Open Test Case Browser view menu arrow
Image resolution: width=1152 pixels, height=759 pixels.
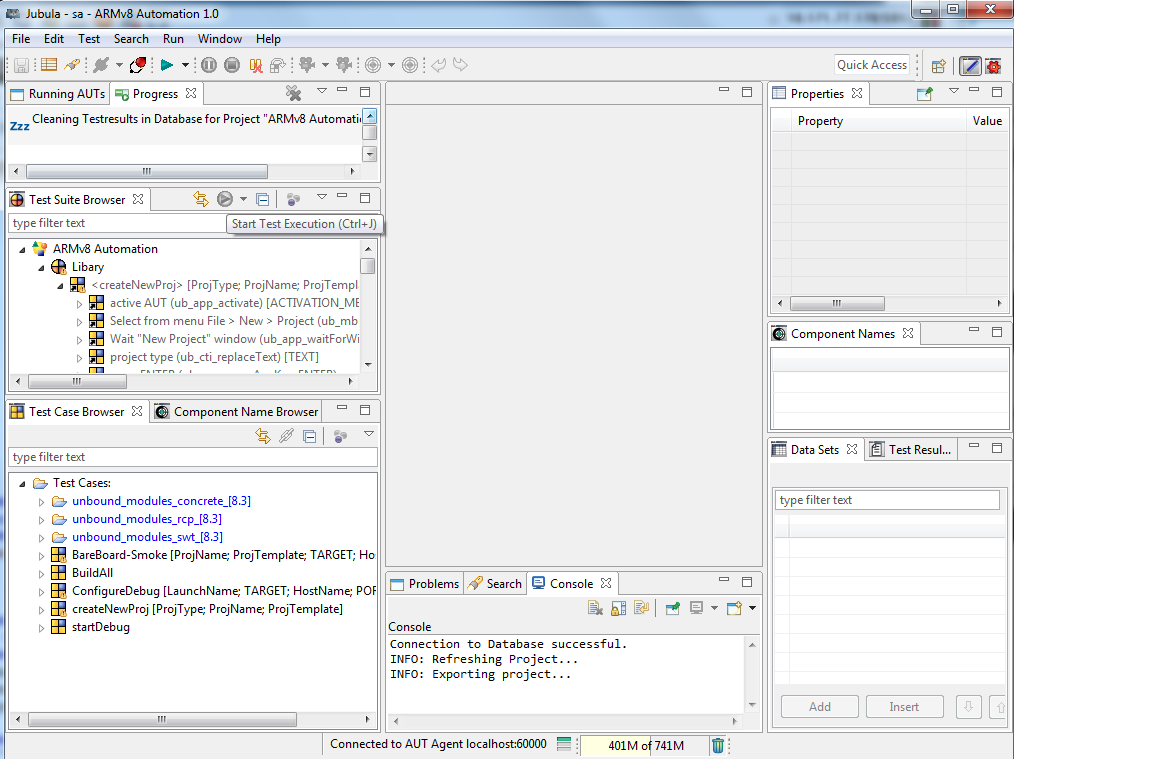coord(369,434)
